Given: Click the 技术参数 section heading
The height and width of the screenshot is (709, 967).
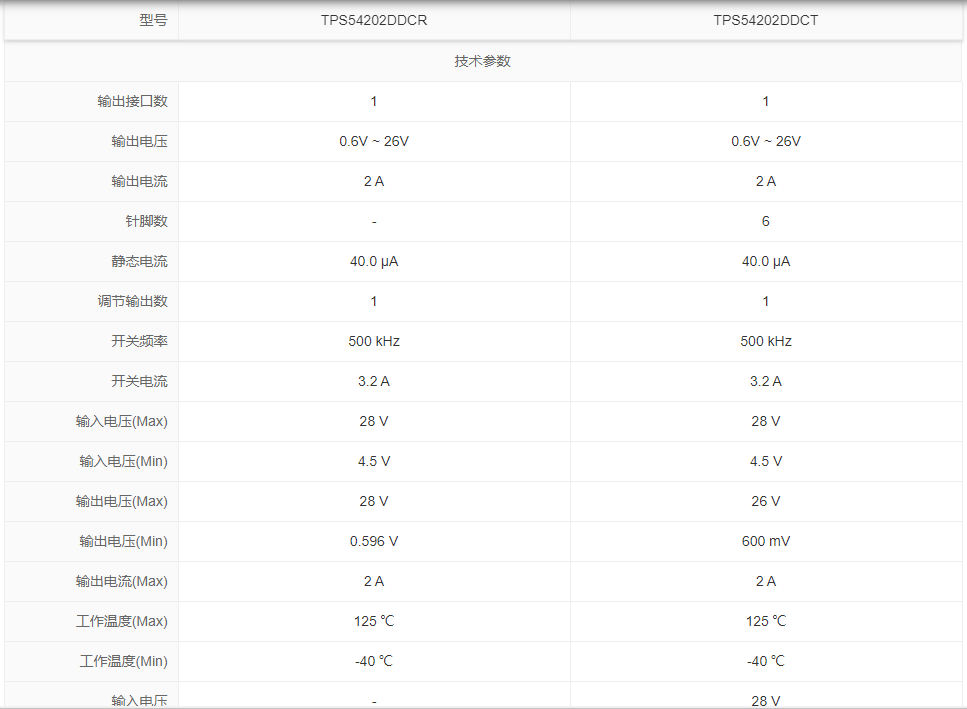Looking at the screenshot, I should click(x=482, y=61).
